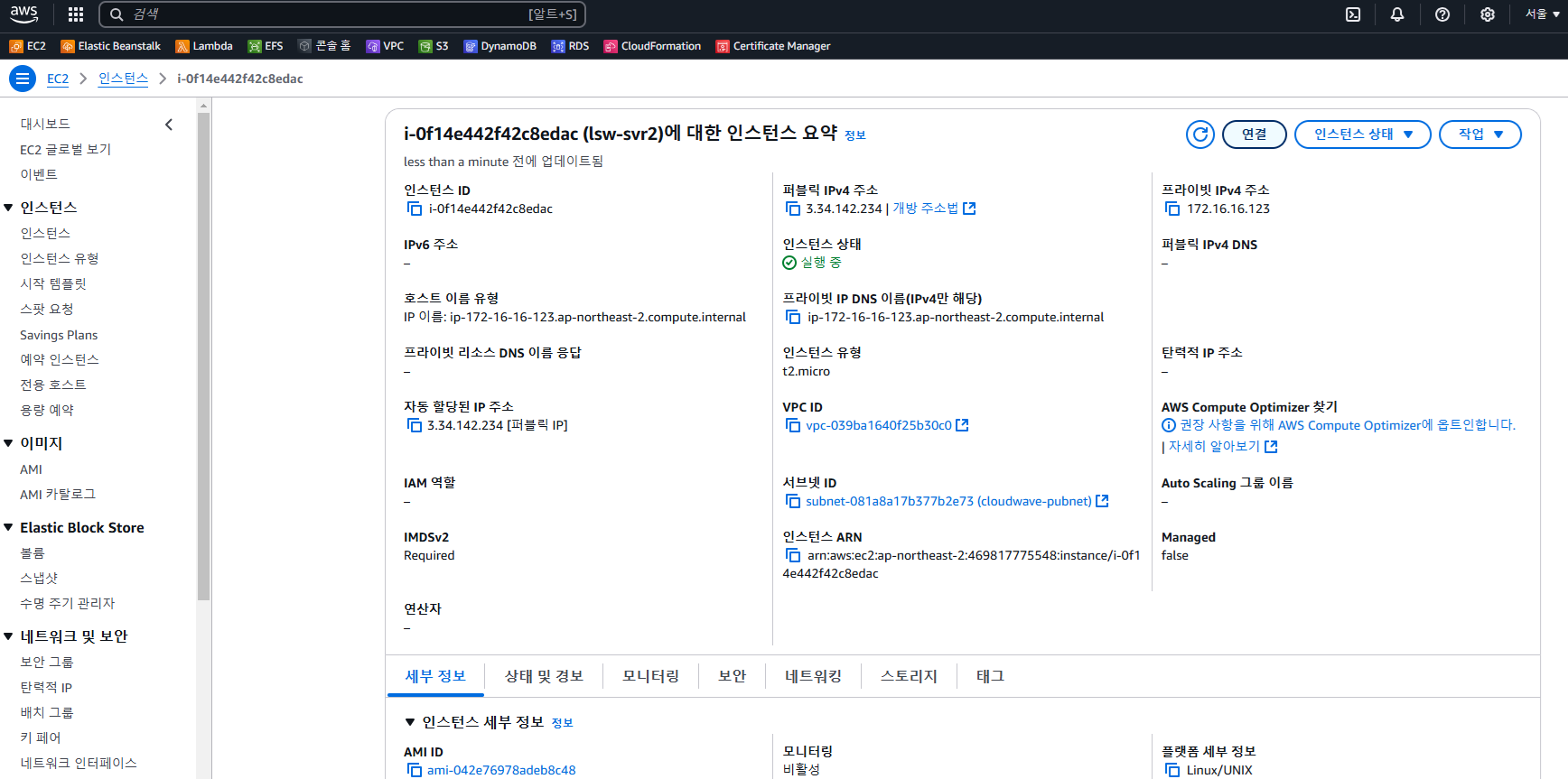The image size is (1568, 779).
Task: Copy private IPv4 address 172.16.16.123
Action: click(x=1172, y=209)
